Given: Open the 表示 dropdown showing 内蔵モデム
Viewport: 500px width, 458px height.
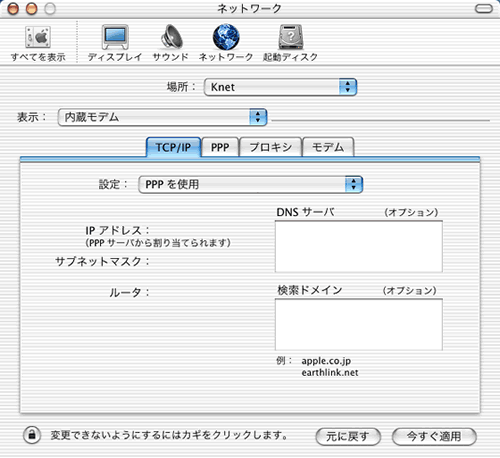Looking at the screenshot, I should [x=162, y=117].
